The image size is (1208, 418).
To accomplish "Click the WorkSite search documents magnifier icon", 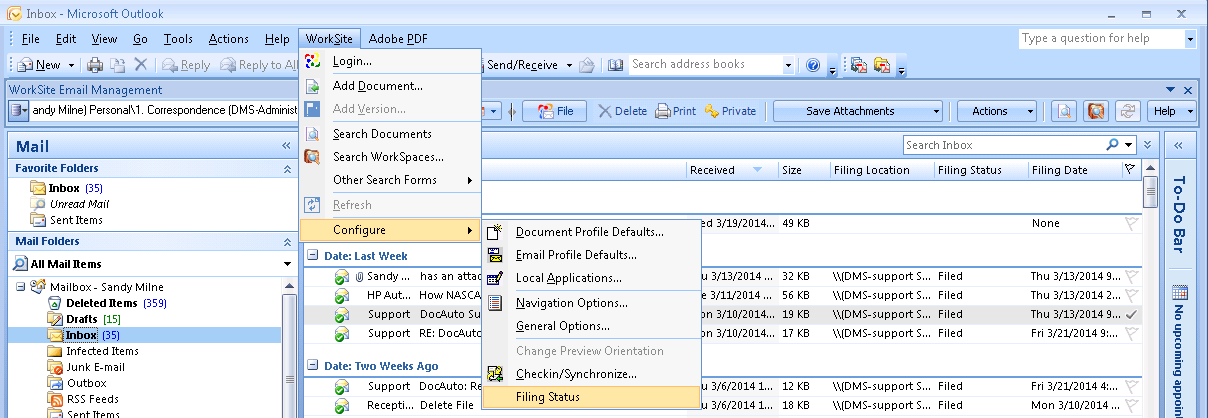I will pos(1065,111).
